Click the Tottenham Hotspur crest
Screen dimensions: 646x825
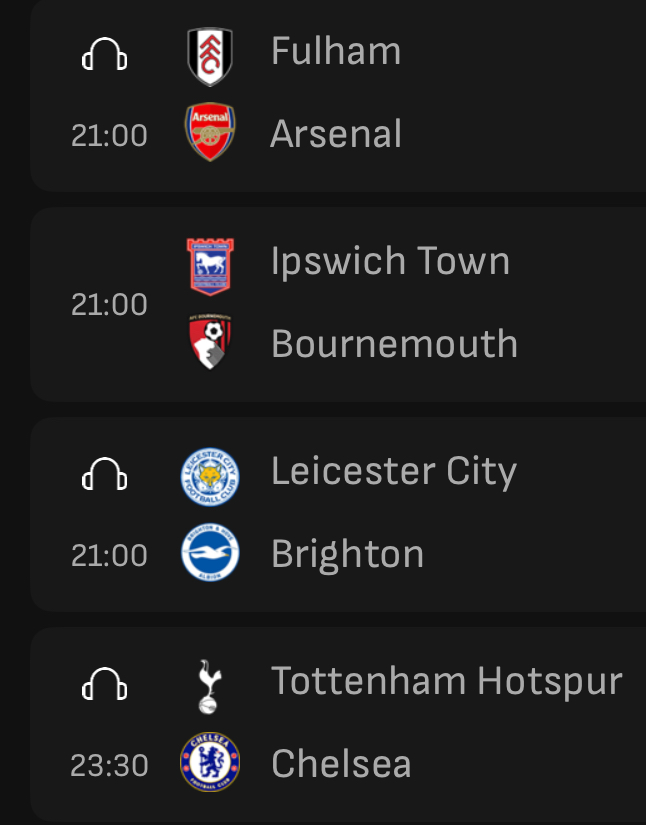(x=210, y=687)
